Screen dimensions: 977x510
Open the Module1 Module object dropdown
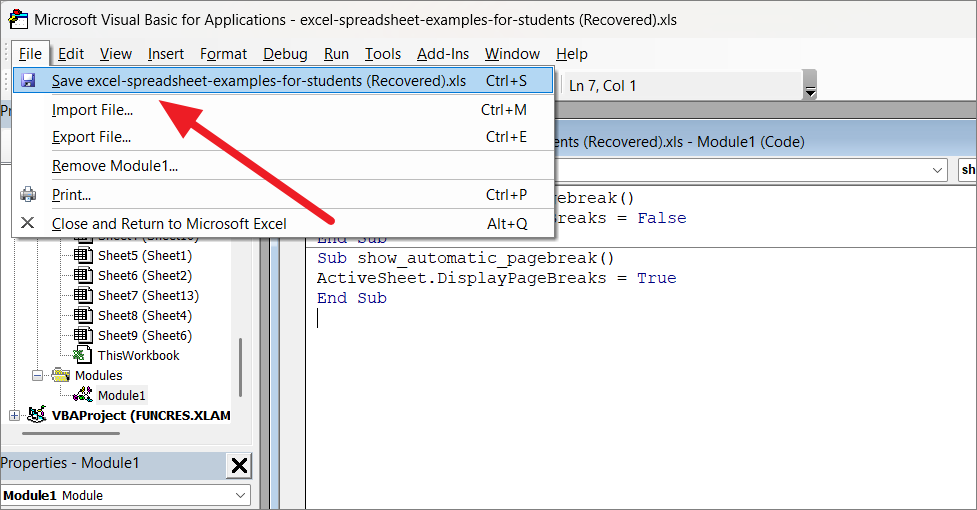click(x=241, y=496)
